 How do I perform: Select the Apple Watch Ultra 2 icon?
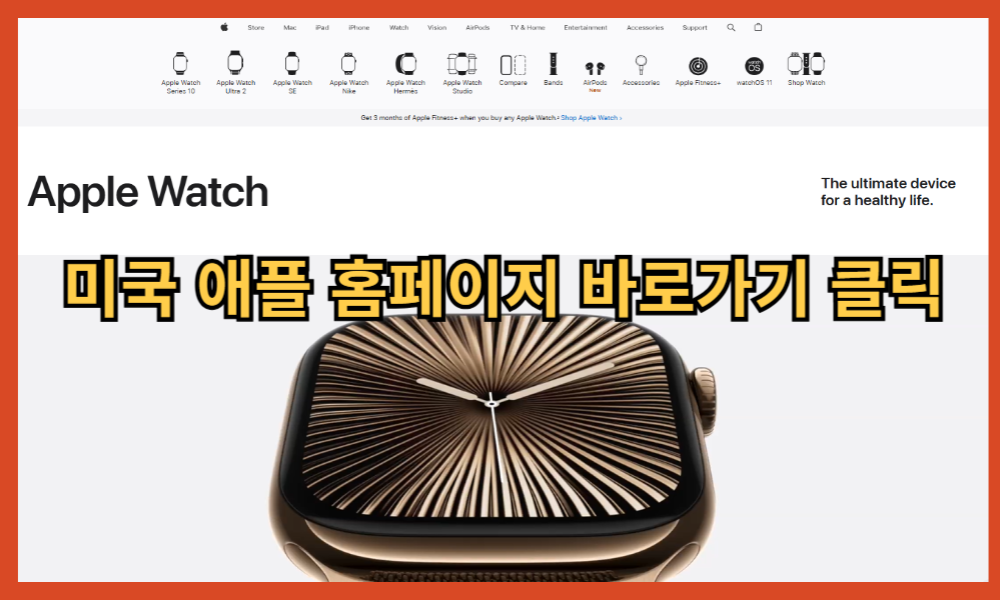235,63
